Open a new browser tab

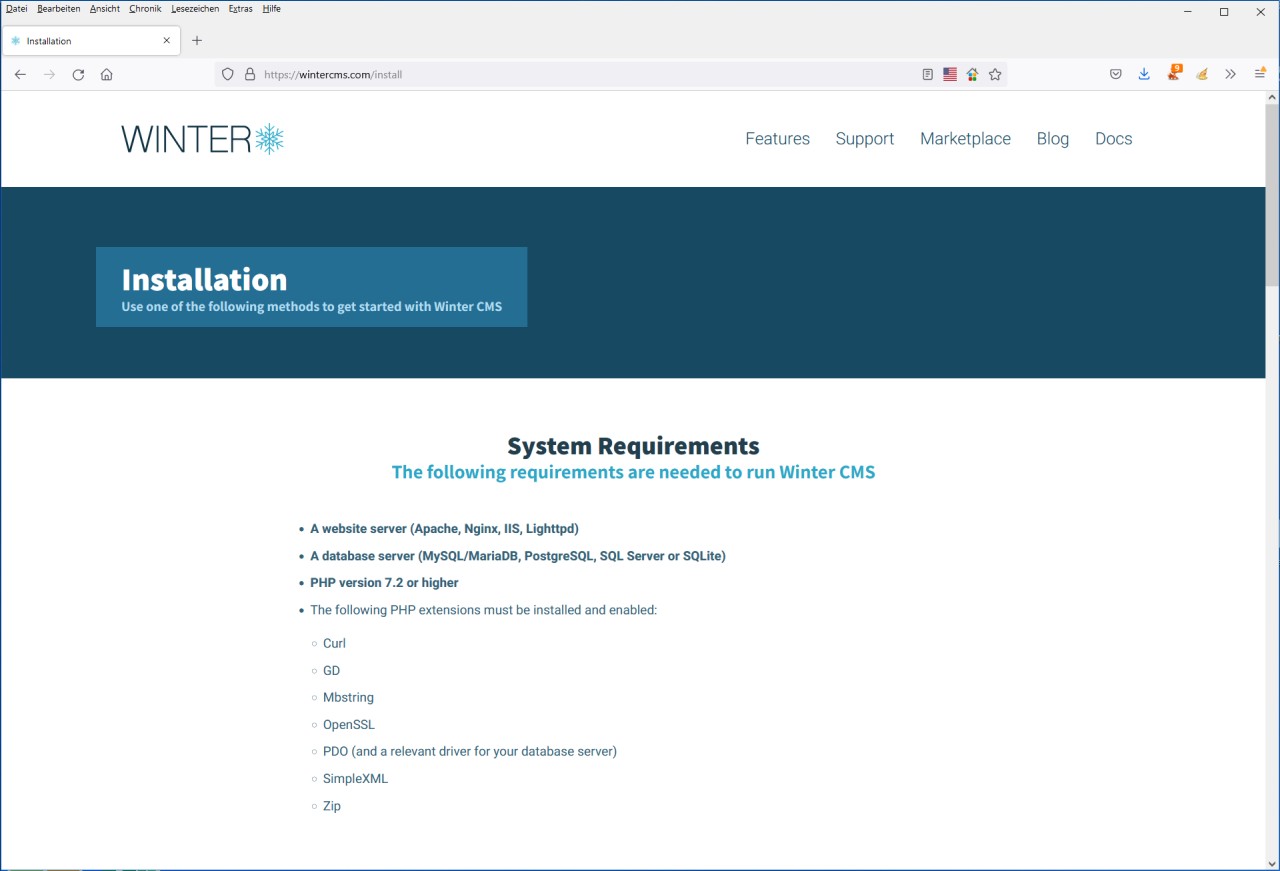coord(197,41)
